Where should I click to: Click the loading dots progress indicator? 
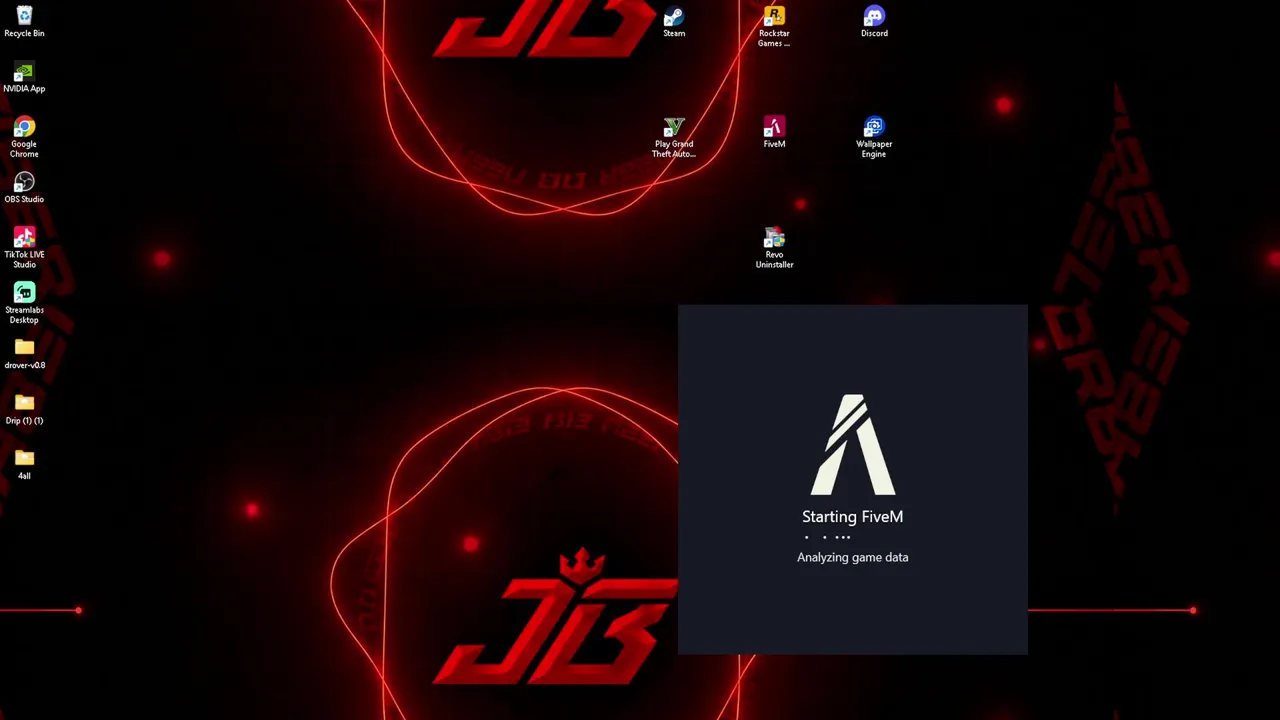(x=828, y=538)
